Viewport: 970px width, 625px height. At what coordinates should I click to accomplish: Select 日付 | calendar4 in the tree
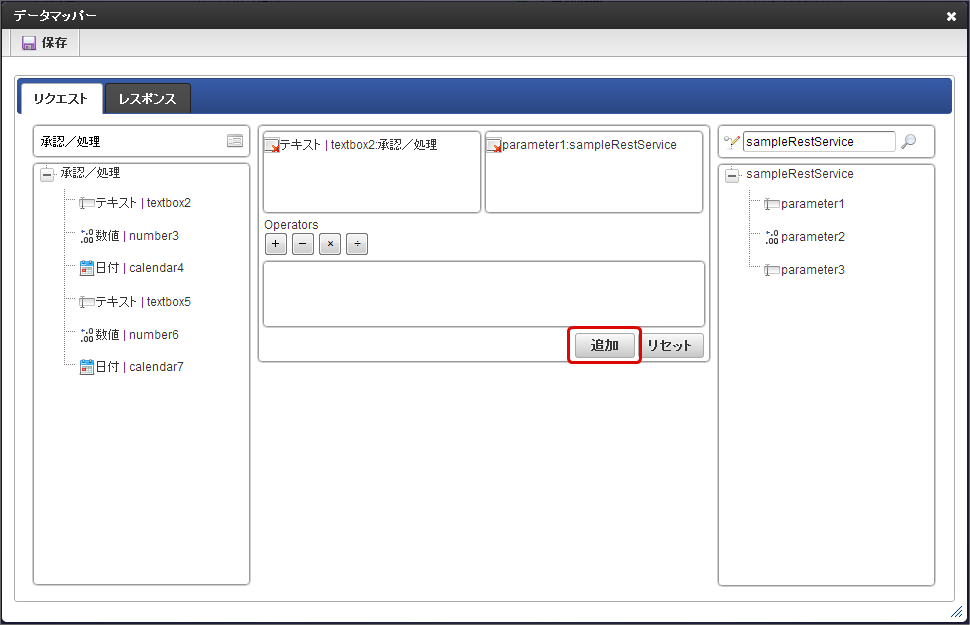point(139,268)
